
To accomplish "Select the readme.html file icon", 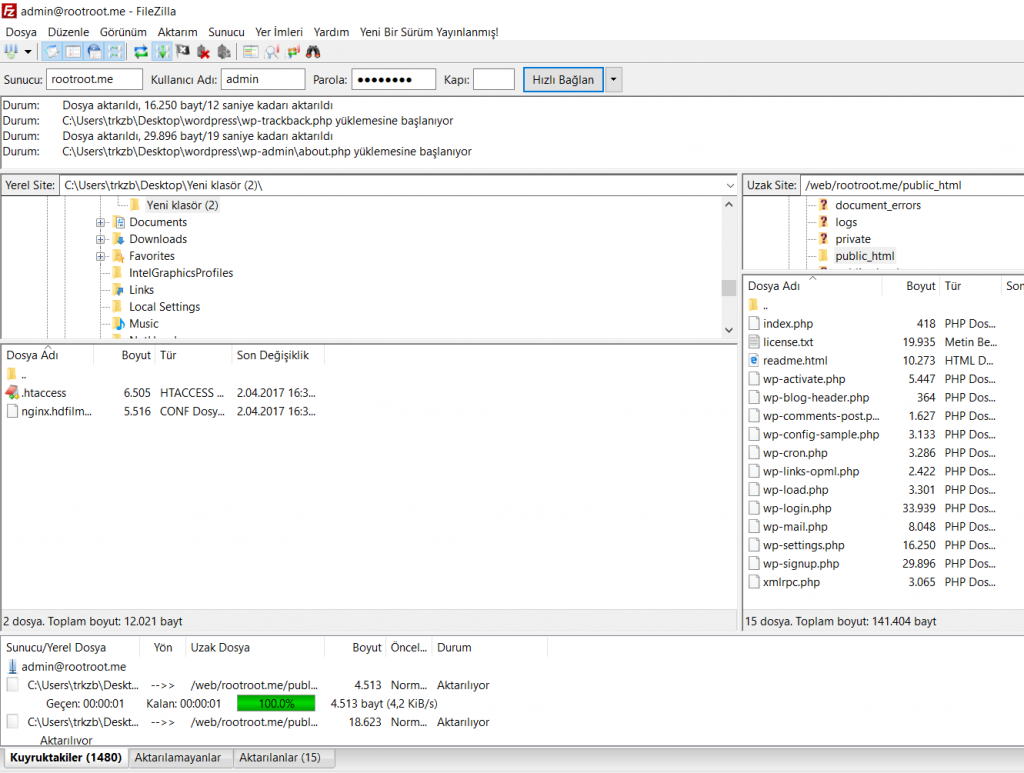I will pos(754,360).
